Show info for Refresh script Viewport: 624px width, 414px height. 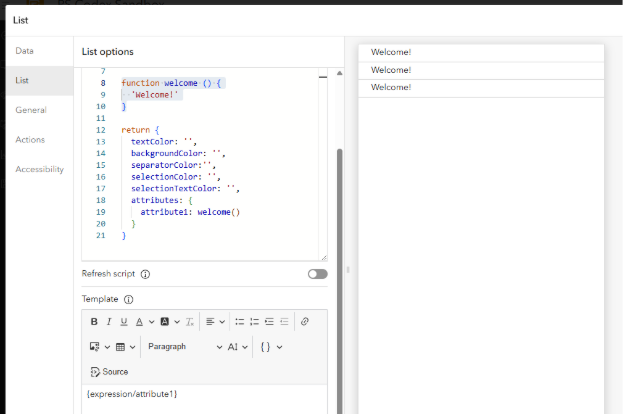pos(145,274)
